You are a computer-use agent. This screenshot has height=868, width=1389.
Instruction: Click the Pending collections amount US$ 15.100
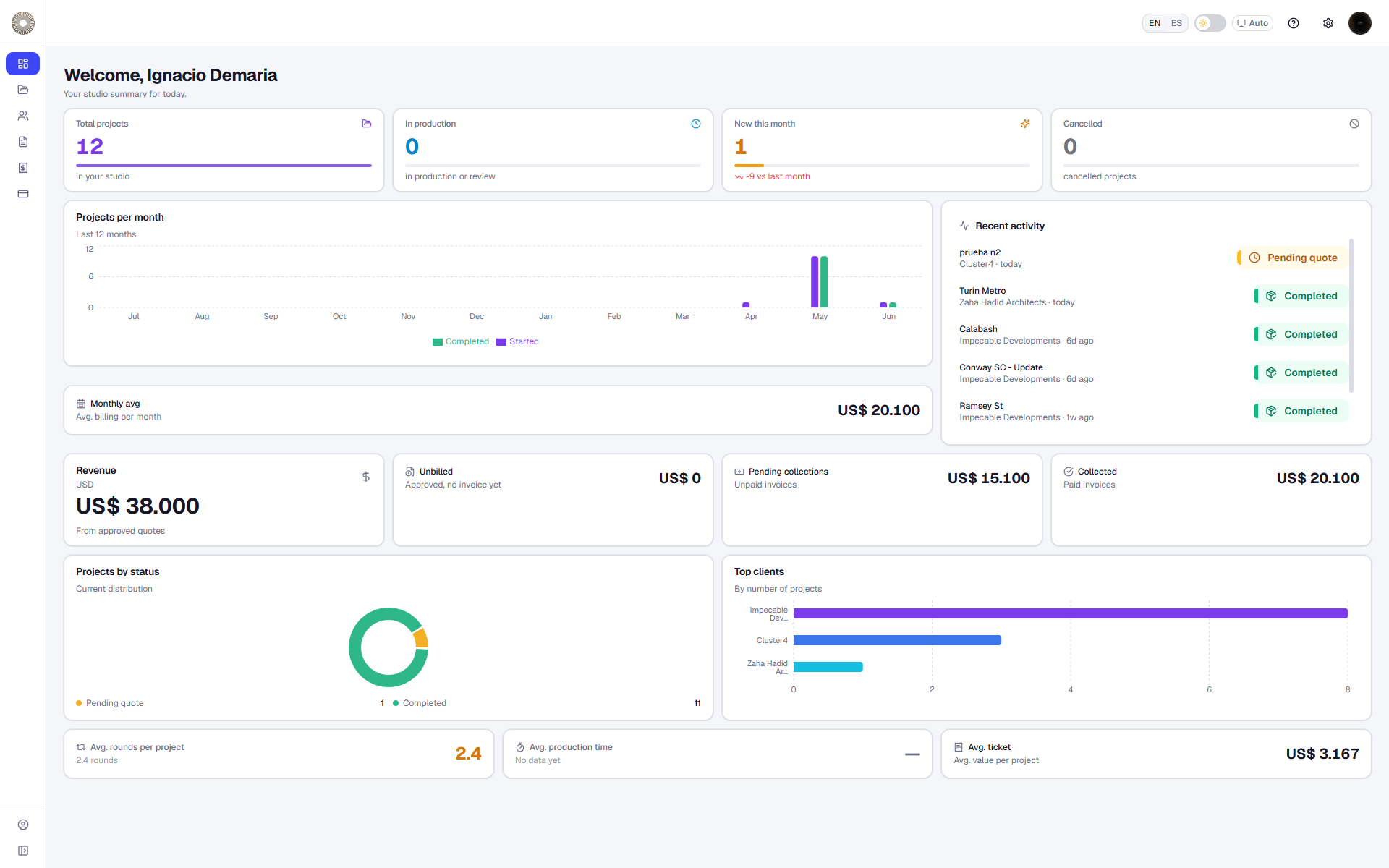pyautogui.click(x=988, y=478)
